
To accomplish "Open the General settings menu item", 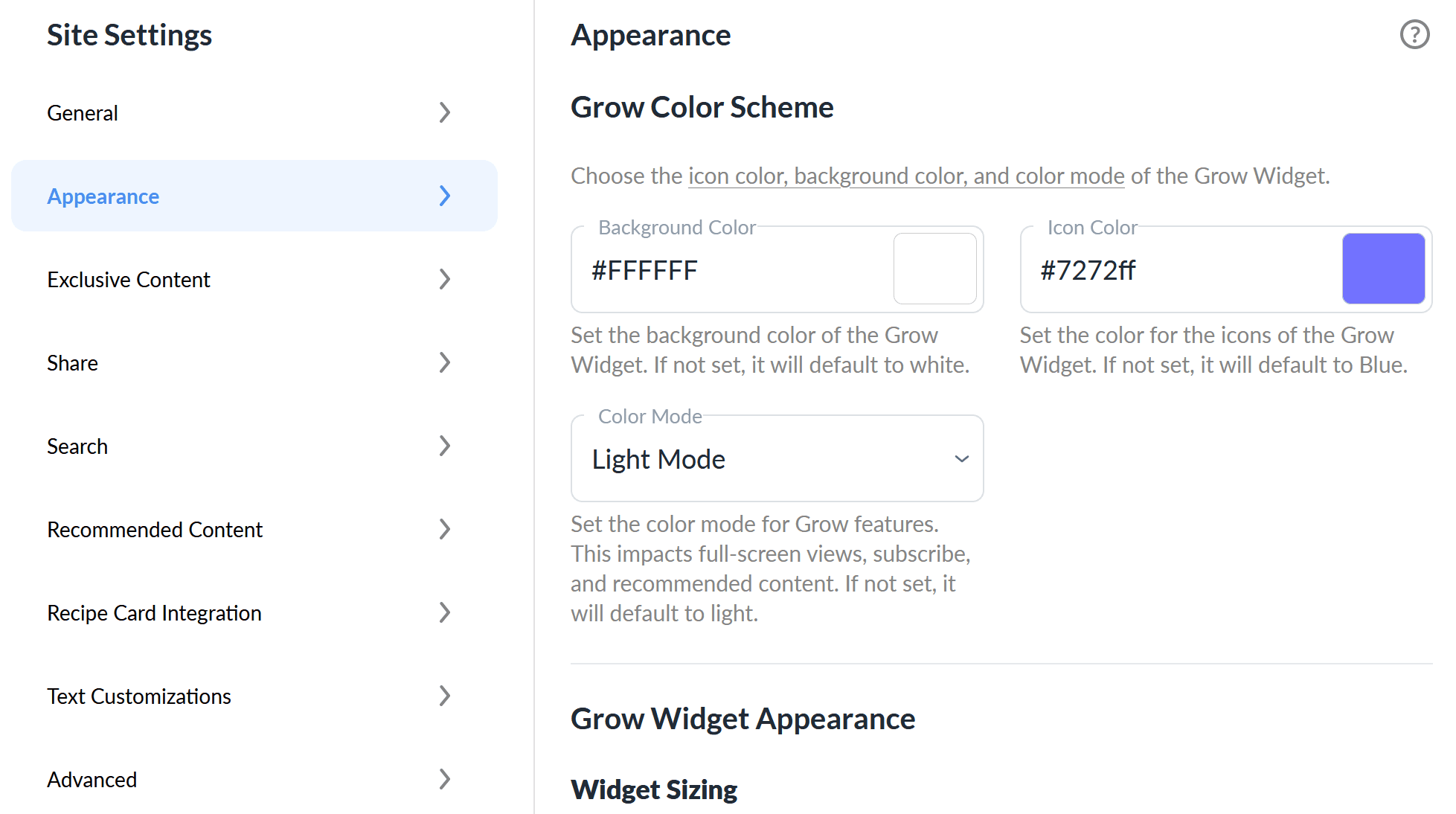I will 254,112.
